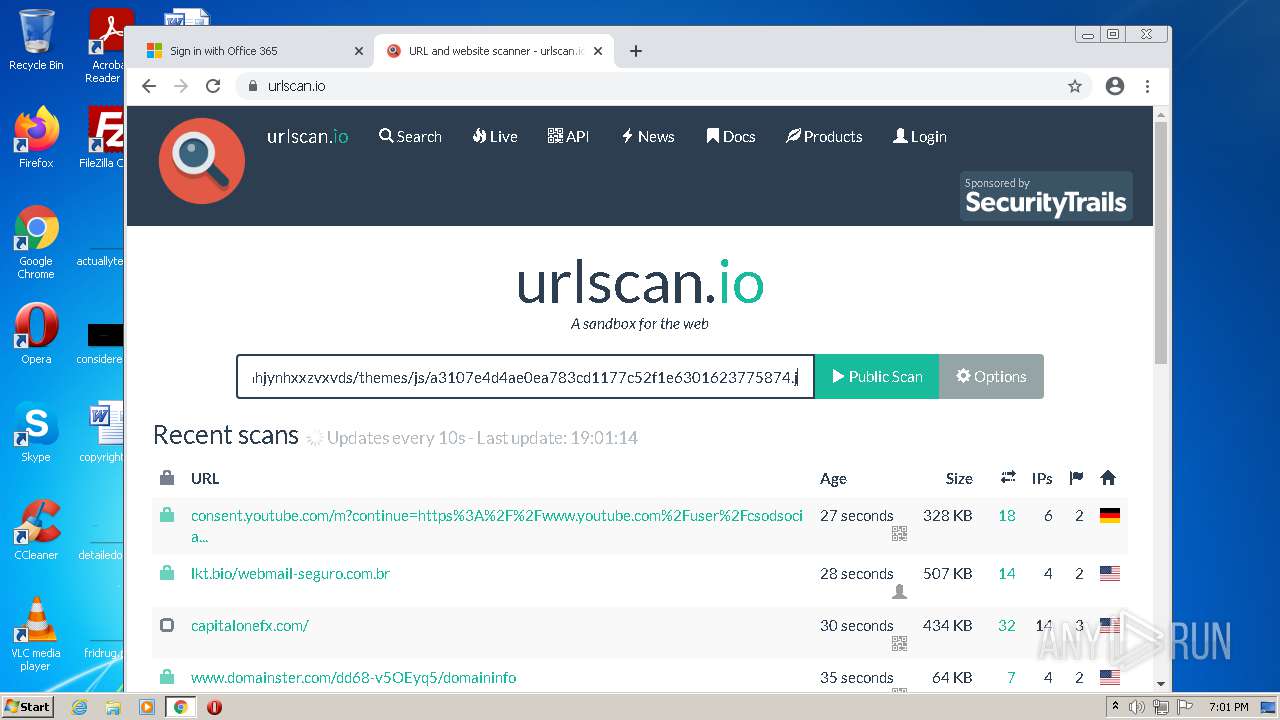1280x720 pixels.
Task: Open the Docs nav link
Action: 731,136
